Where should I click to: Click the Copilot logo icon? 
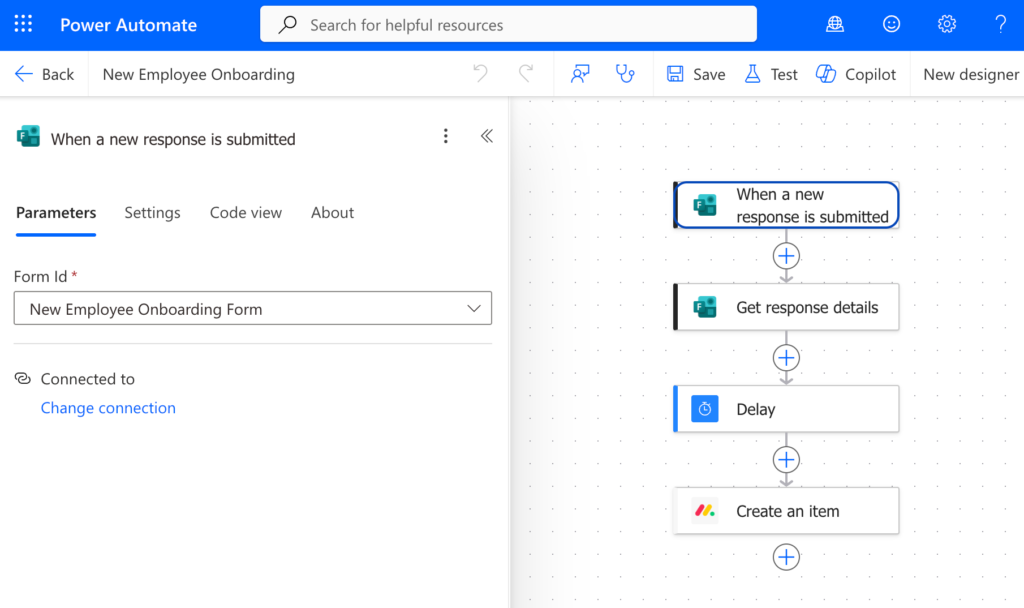tap(826, 74)
